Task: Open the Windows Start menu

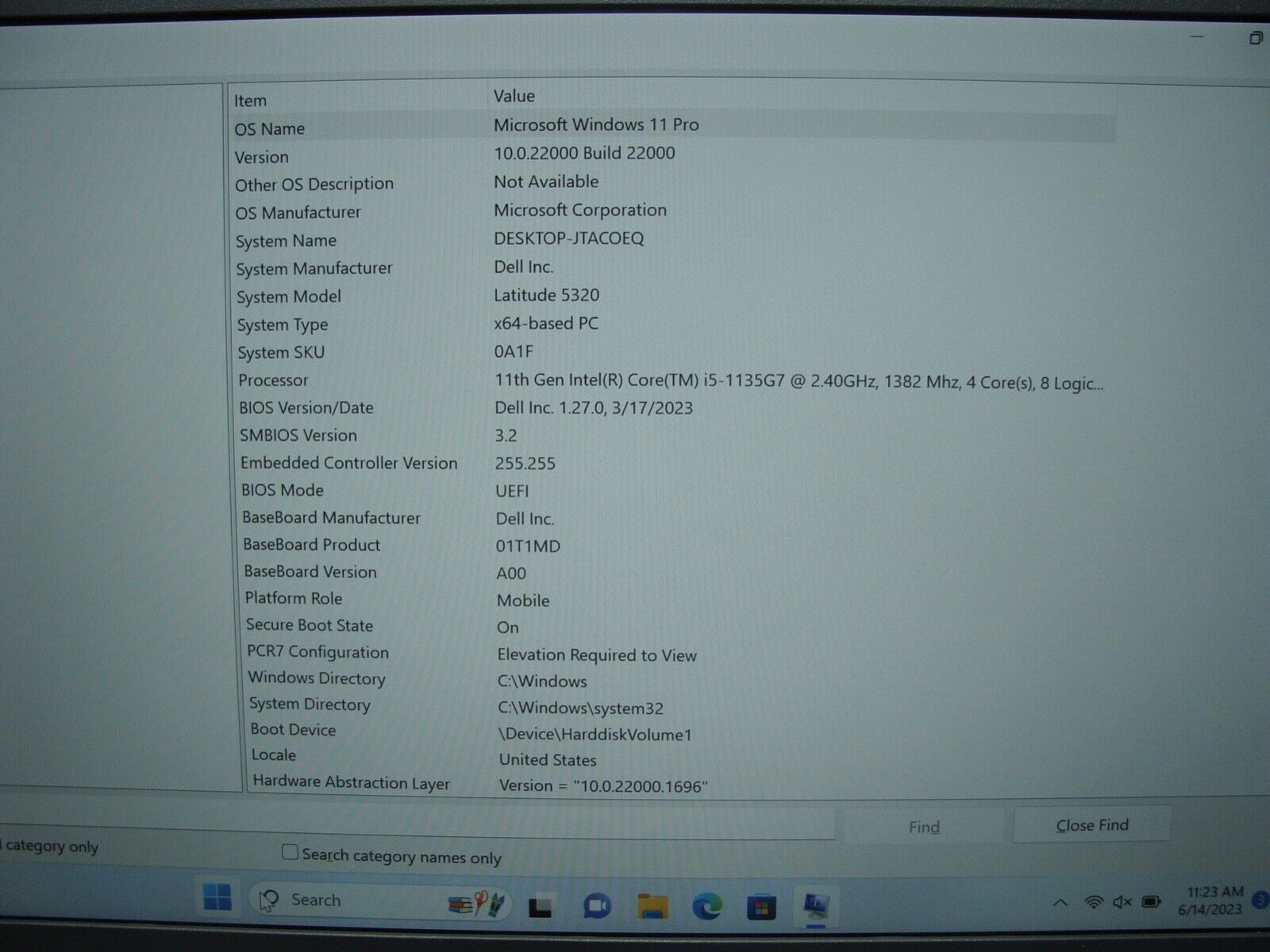Action: pyautogui.click(x=217, y=897)
